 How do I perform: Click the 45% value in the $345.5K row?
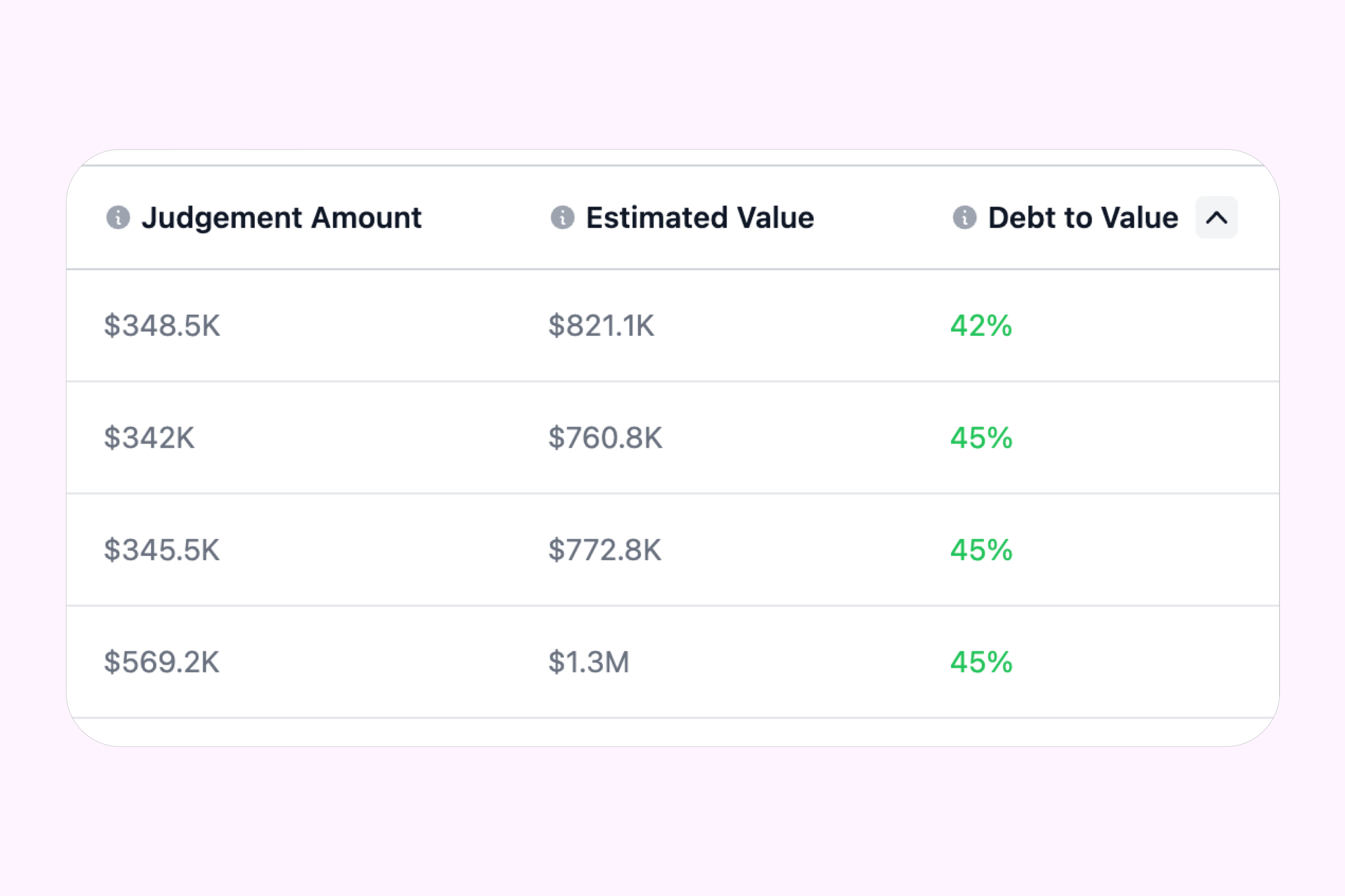[x=981, y=550]
